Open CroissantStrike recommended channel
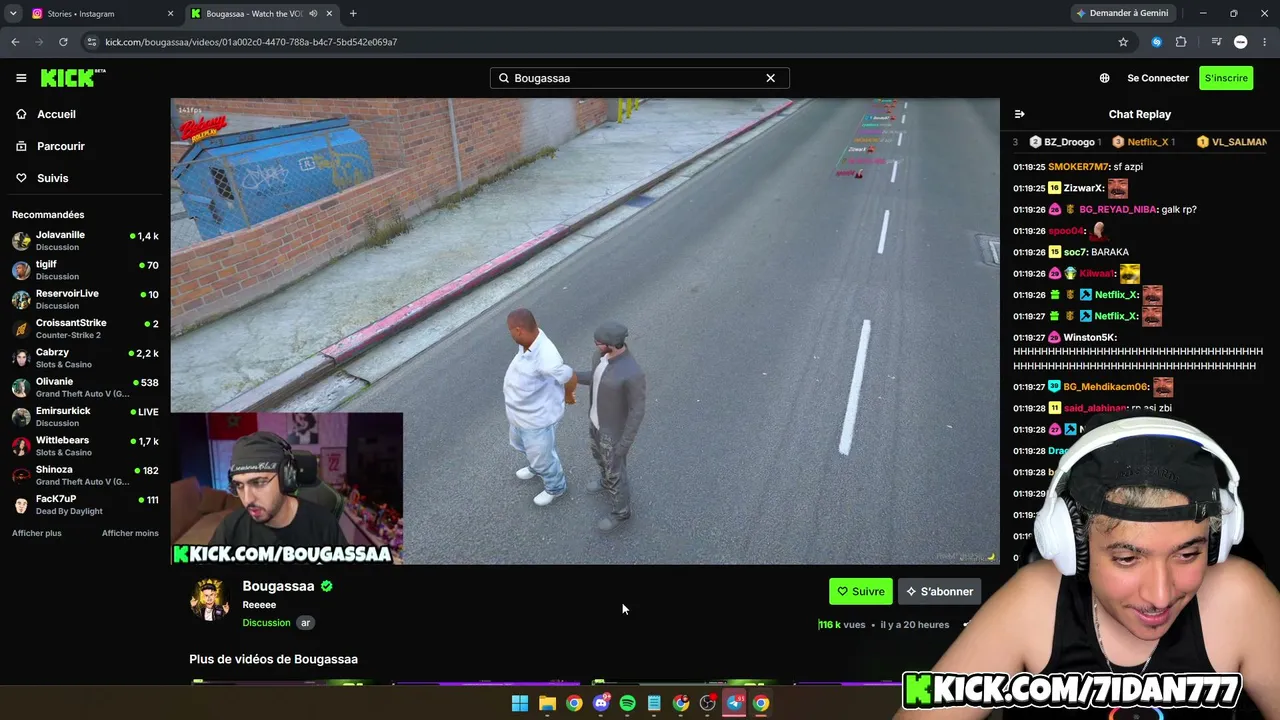 pyautogui.click(x=85, y=329)
